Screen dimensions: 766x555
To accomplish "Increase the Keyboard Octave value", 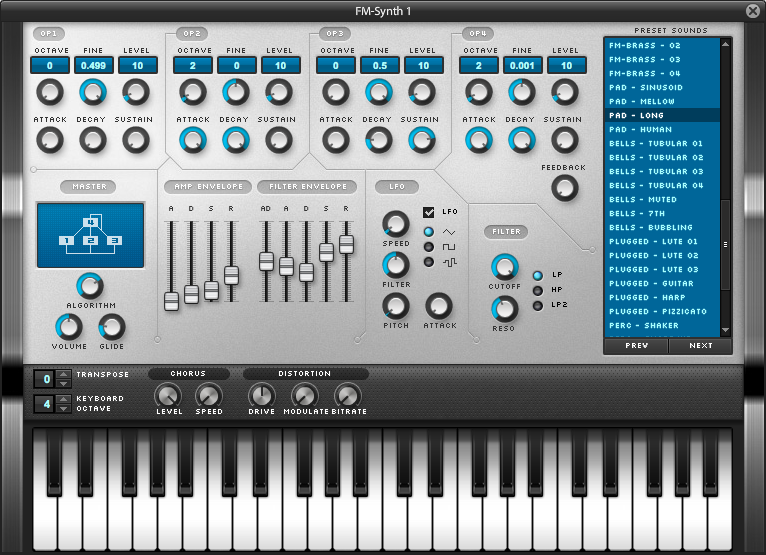I will (64, 399).
